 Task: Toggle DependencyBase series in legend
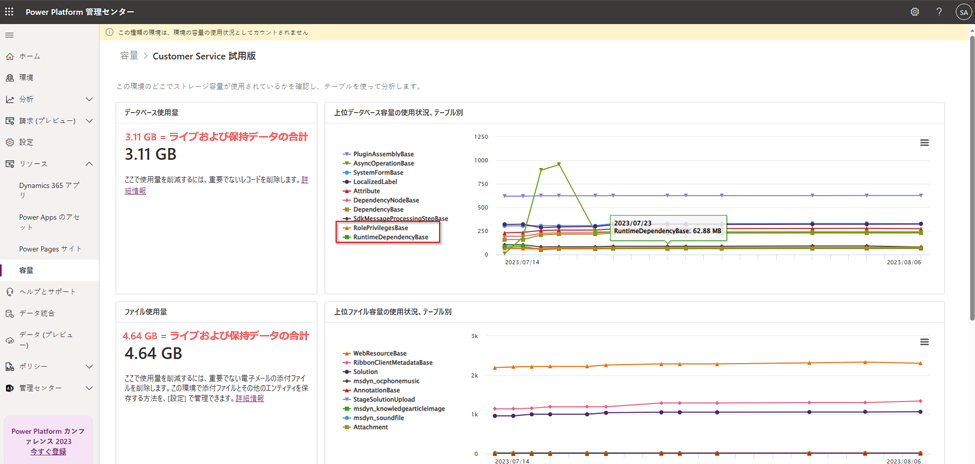point(374,210)
